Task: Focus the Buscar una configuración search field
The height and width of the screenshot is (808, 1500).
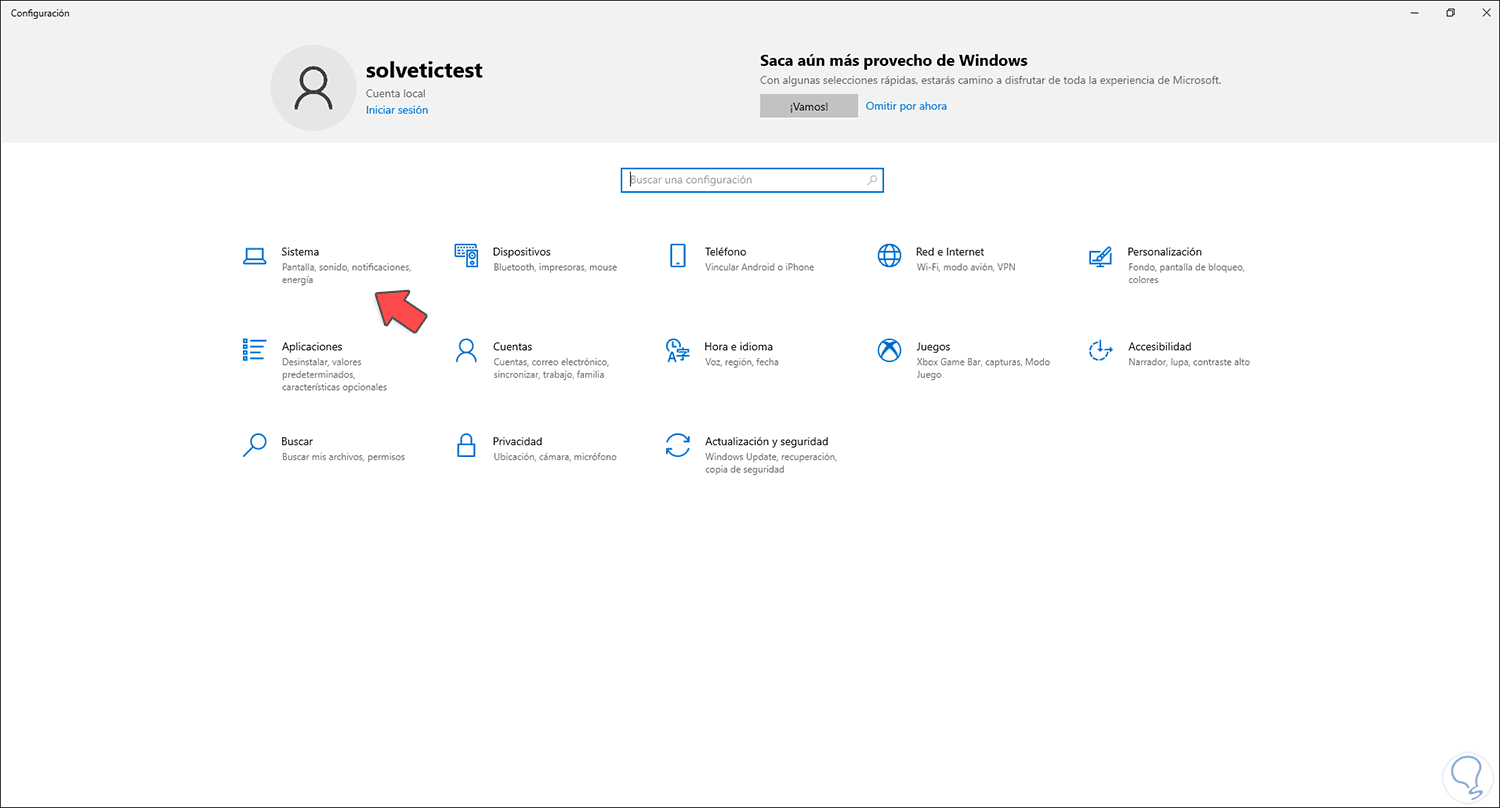Action: click(745, 180)
